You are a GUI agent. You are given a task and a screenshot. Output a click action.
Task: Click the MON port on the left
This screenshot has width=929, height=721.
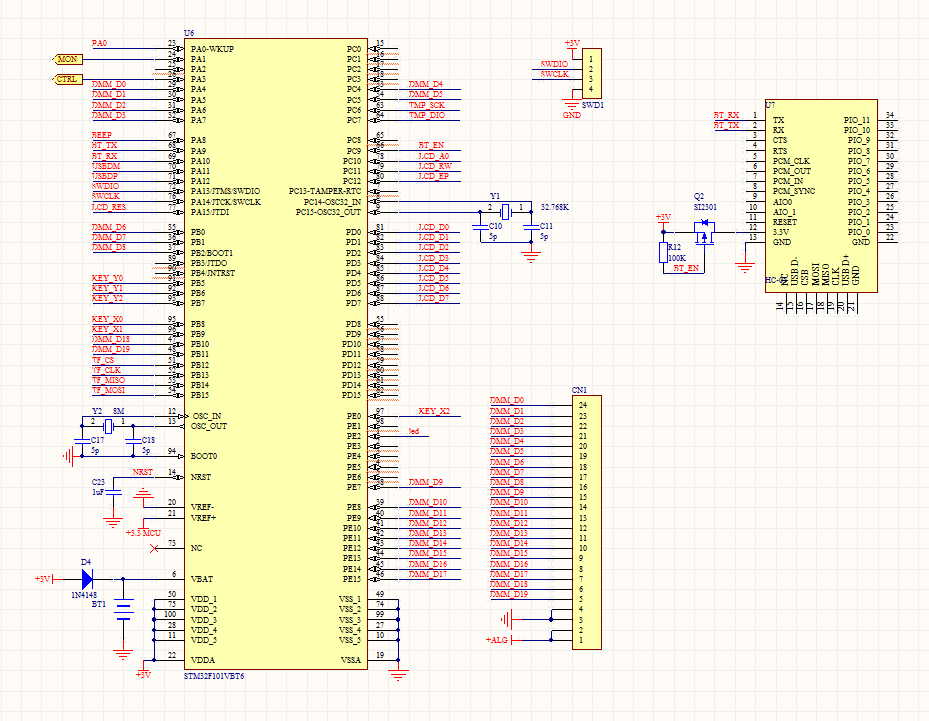point(66,60)
